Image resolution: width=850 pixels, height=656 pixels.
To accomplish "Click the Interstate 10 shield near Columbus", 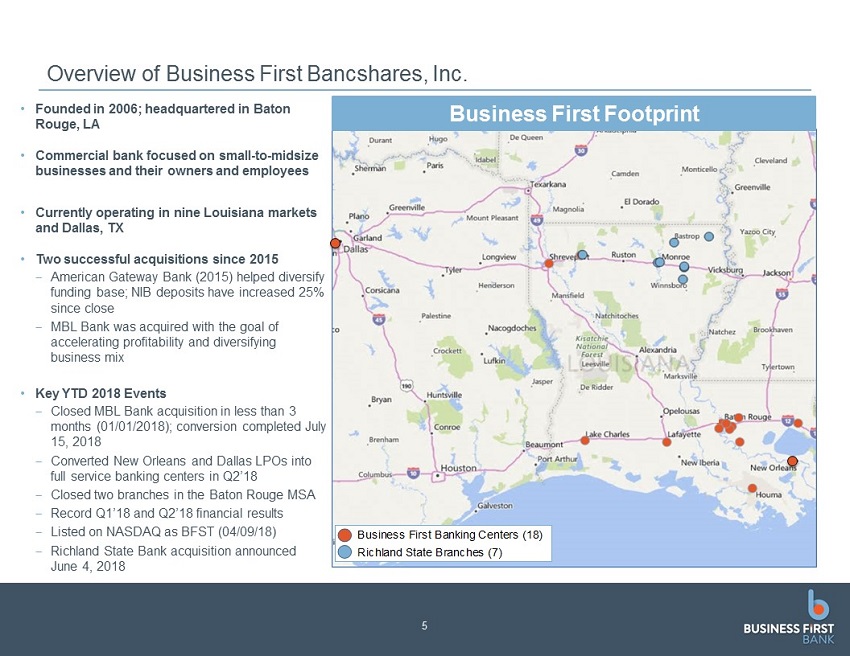I will pyautogui.click(x=414, y=472).
